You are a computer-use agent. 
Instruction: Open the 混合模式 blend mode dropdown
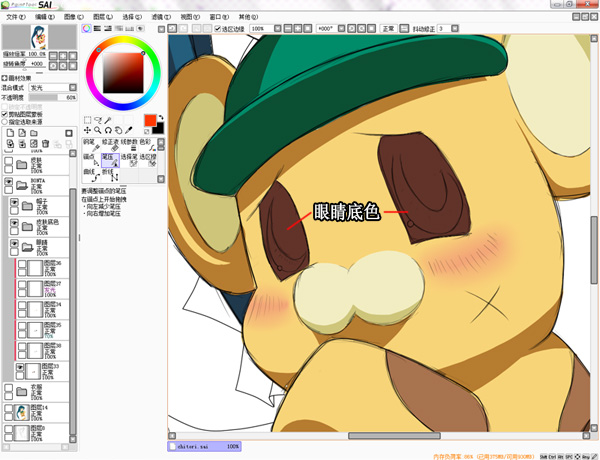(52, 88)
